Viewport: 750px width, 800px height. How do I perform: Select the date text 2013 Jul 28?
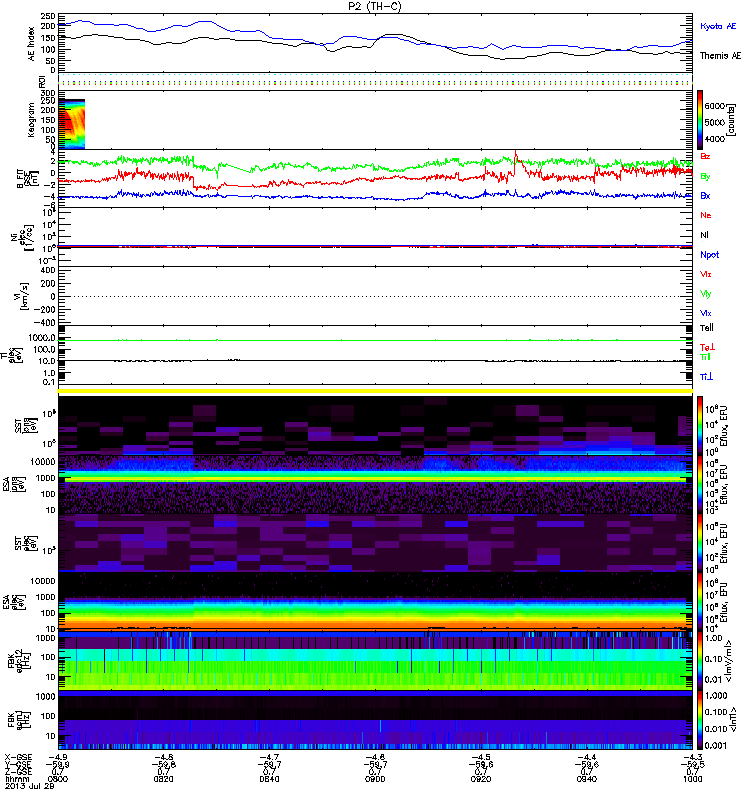[30, 786]
